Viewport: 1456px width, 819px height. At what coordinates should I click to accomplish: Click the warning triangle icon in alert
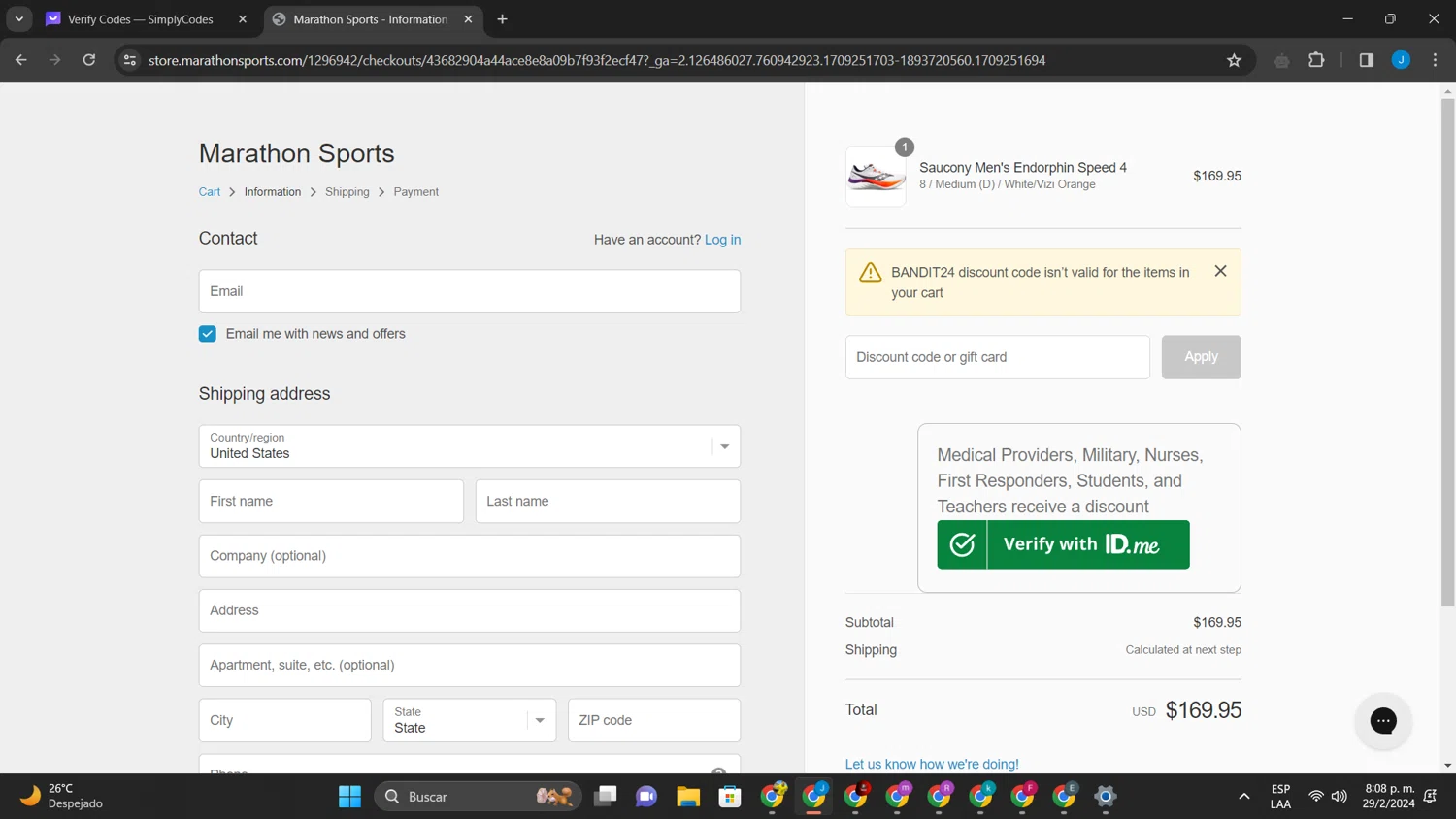(x=871, y=273)
